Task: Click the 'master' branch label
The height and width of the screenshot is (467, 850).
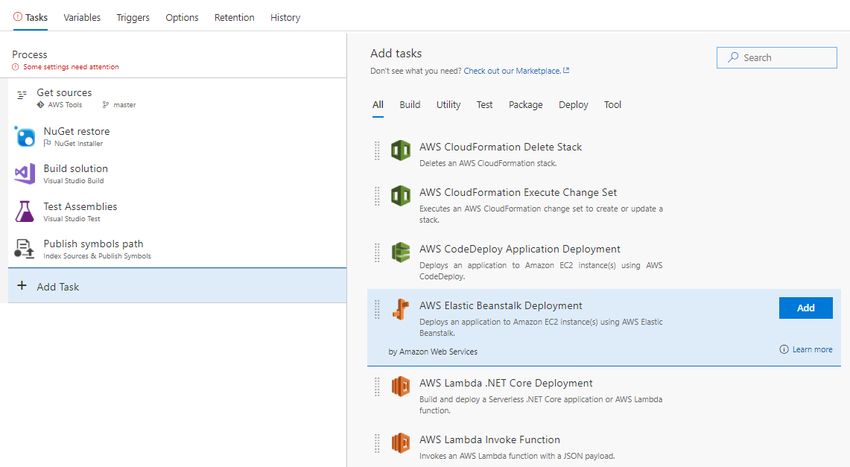Action: pyautogui.click(x=124, y=105)
